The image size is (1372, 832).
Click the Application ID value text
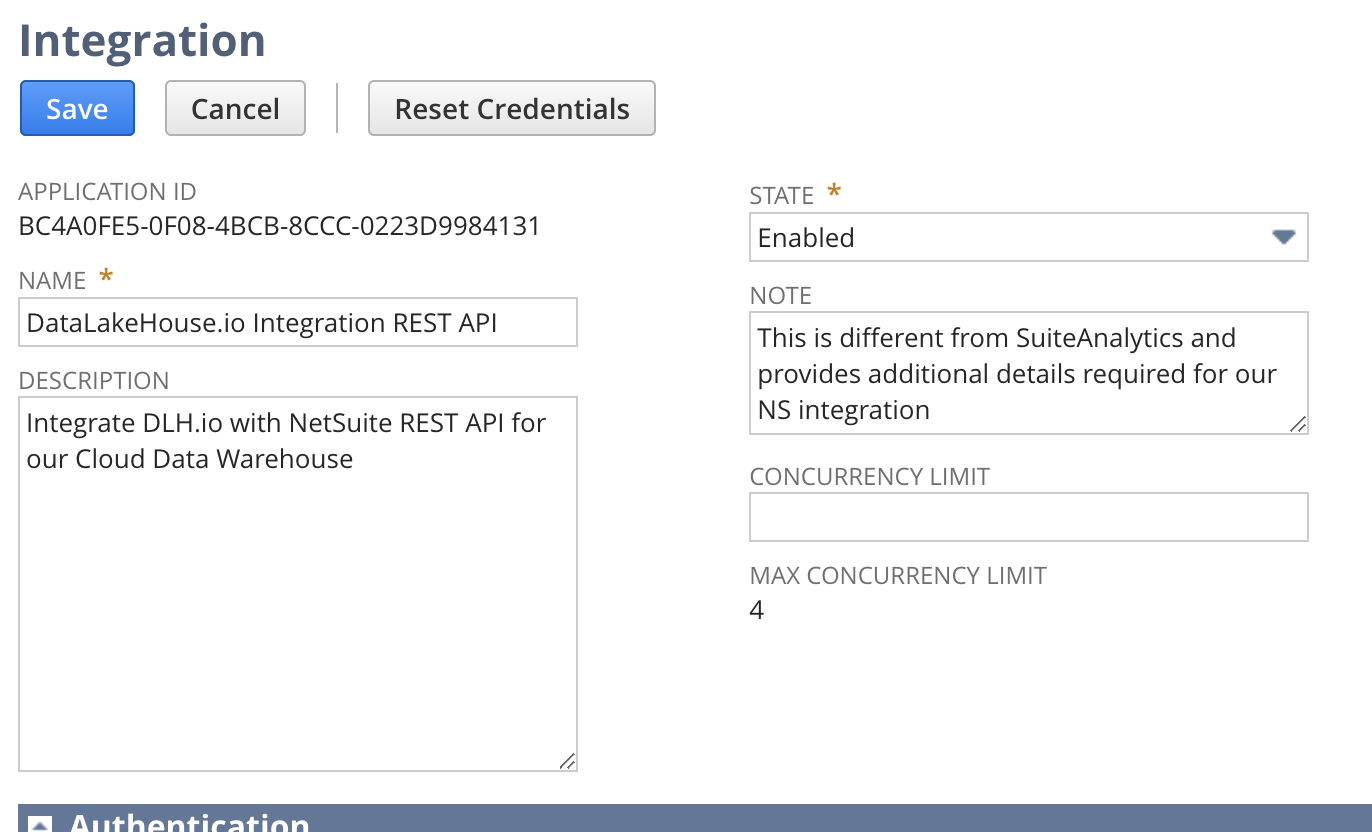point(279,226)
